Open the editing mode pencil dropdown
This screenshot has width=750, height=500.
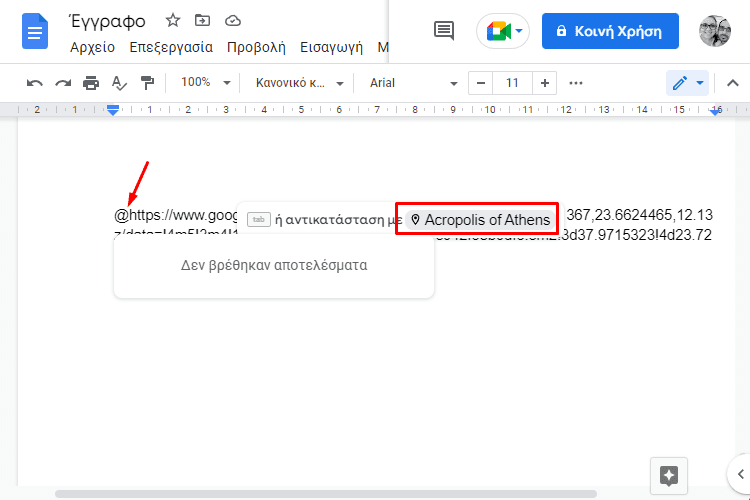[x=687, y=83]
